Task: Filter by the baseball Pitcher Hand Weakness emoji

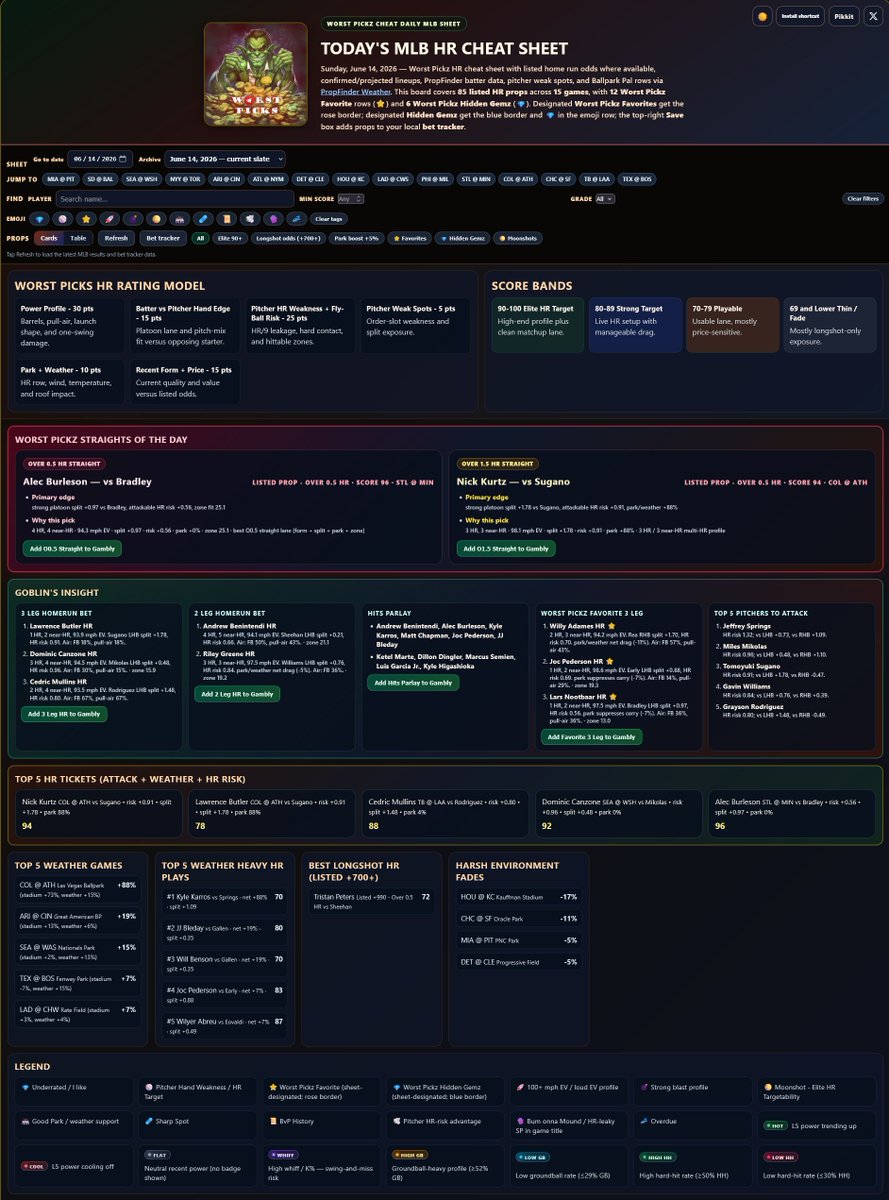Action: [62, 219]
